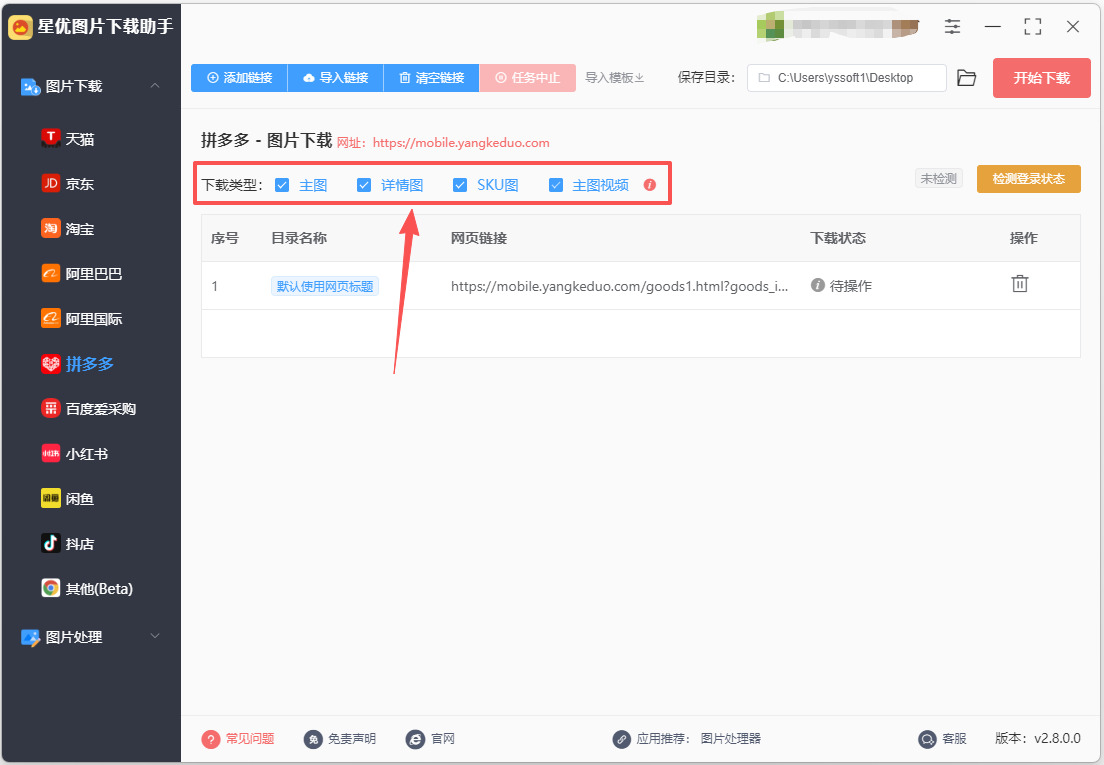This screenshot has height=765, width=1104.
Task: Click the 任务中止 button
Action: coord(527,78)
